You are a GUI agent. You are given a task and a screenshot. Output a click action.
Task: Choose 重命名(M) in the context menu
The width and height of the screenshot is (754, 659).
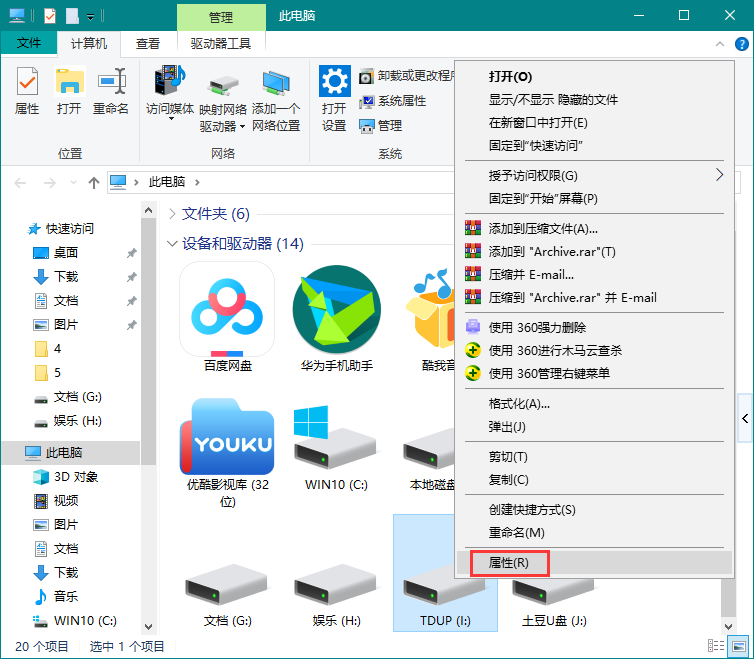[594, 532]
